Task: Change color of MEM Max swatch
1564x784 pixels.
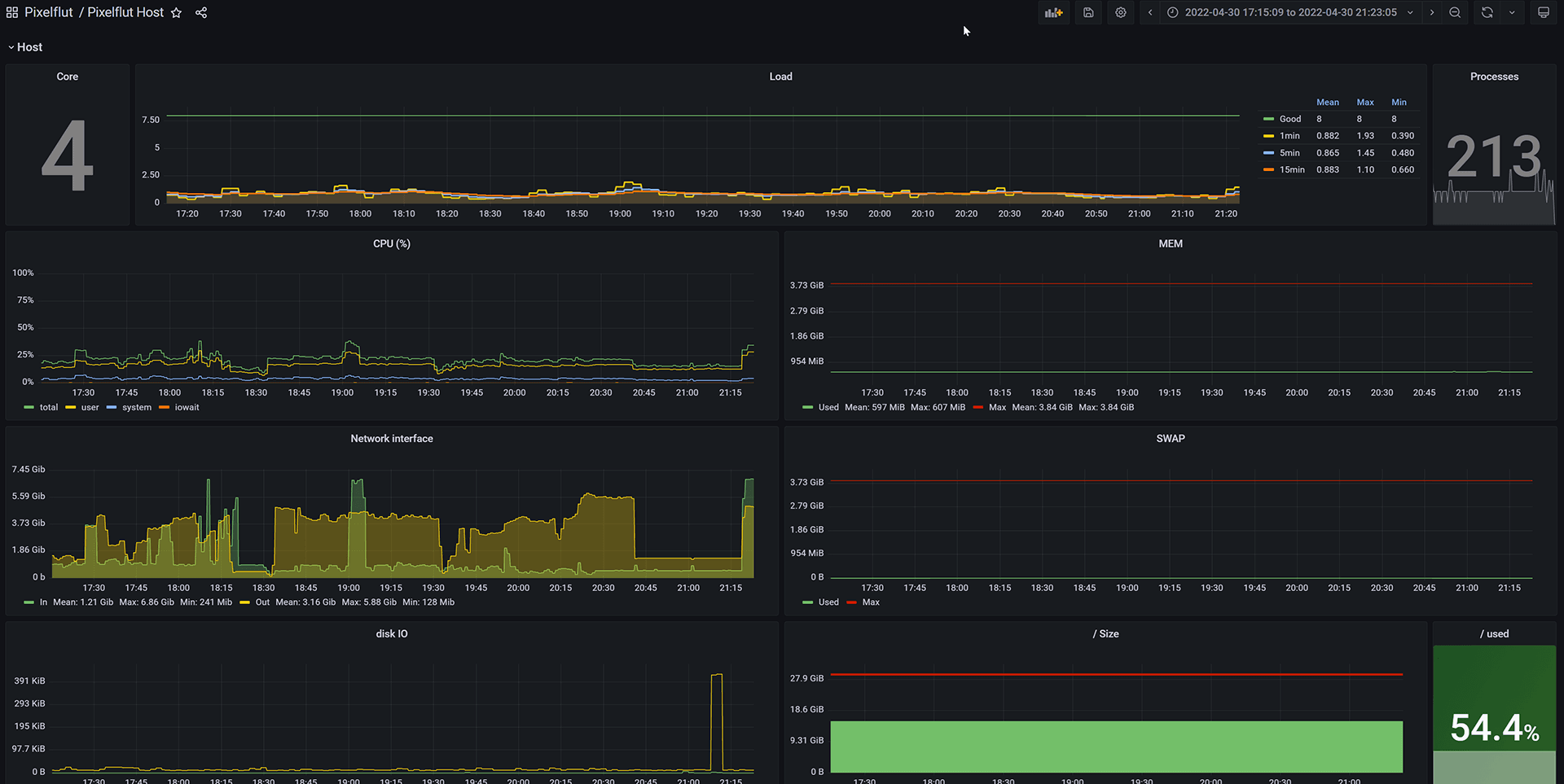Action: tap(978, 407)
